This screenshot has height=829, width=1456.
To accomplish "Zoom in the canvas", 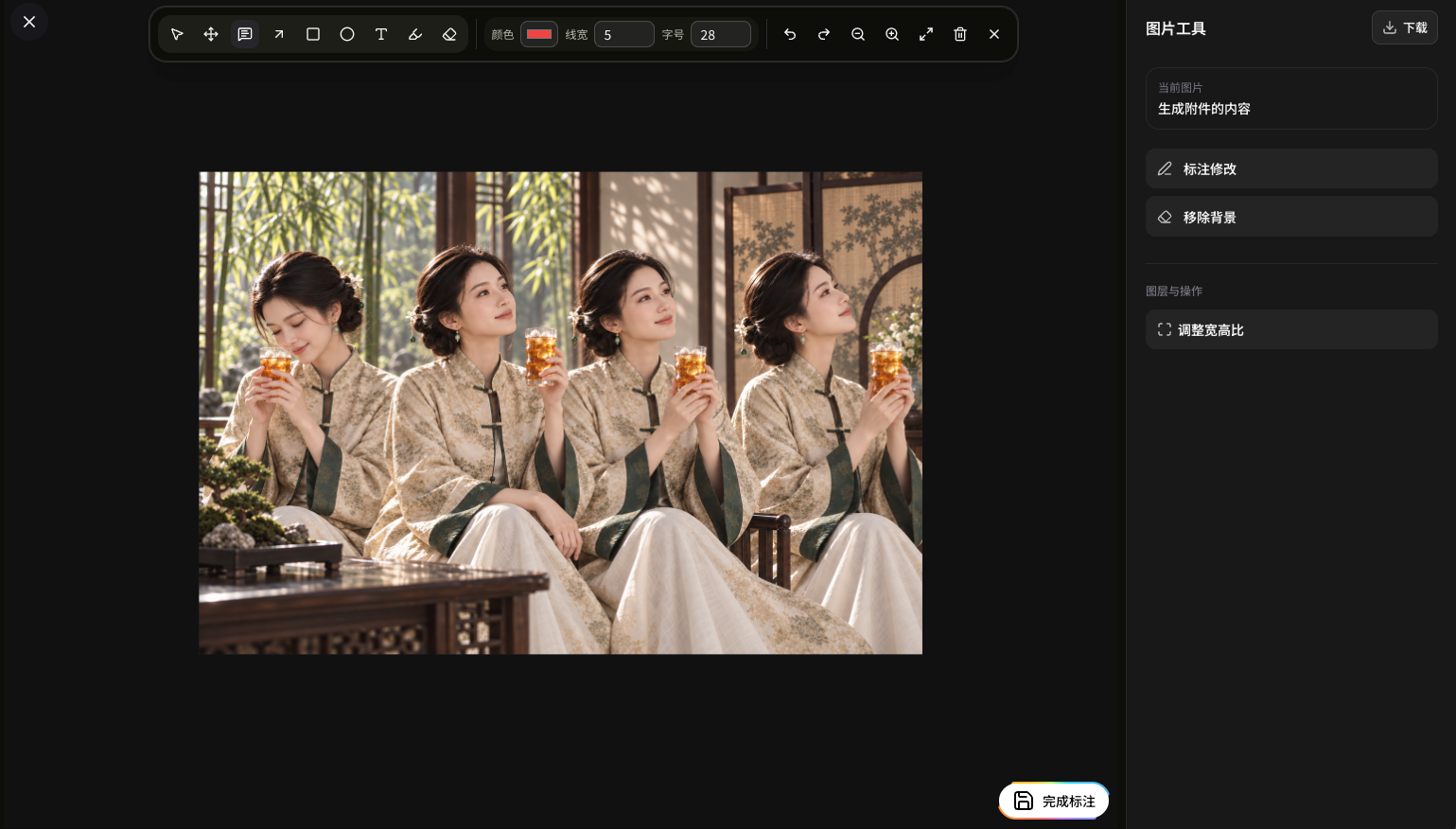I will click(892, 34).
